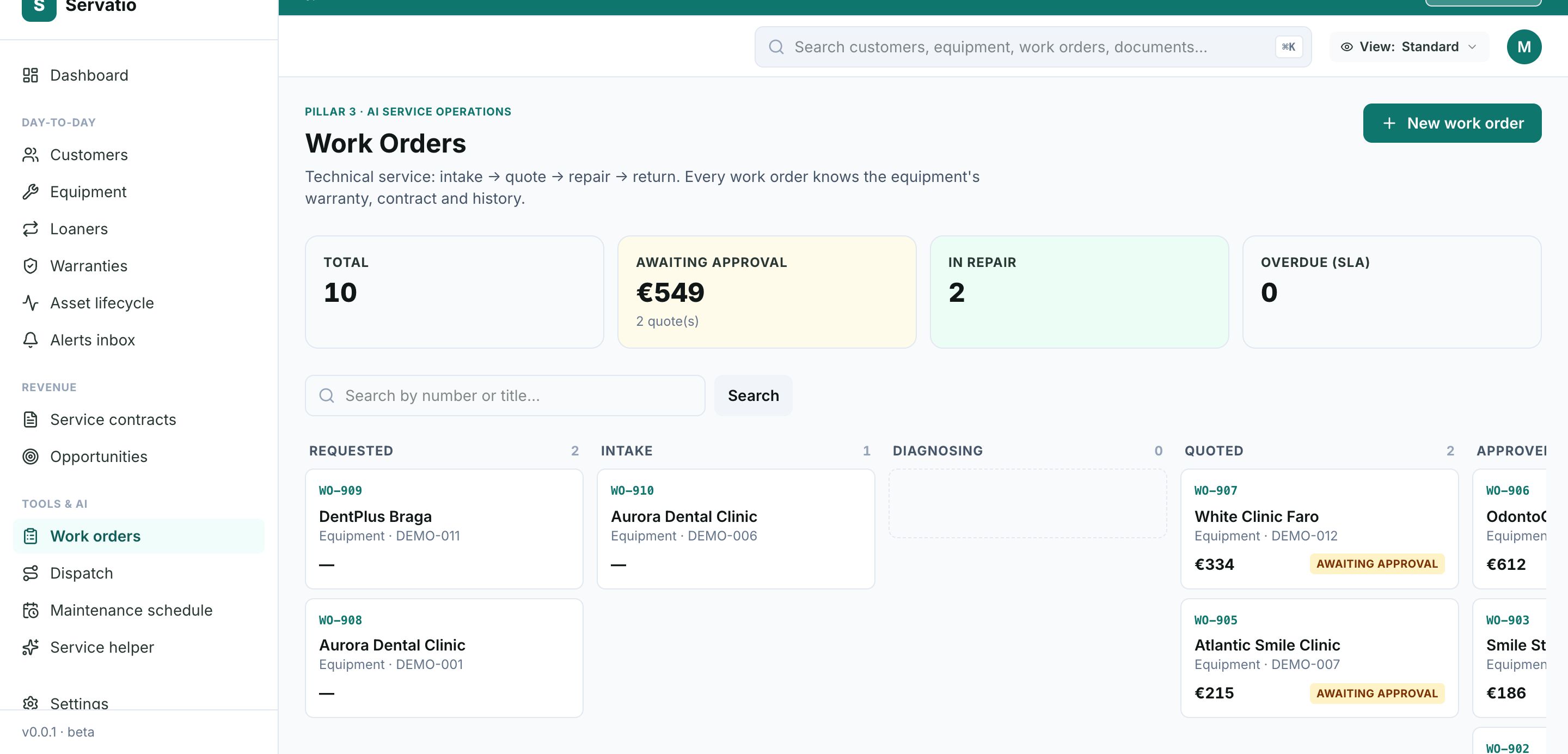The width and height of the screenshot is (1568, 754).
Task: Click the ⌘K shortcut badge
Action: pos(1289,47)
